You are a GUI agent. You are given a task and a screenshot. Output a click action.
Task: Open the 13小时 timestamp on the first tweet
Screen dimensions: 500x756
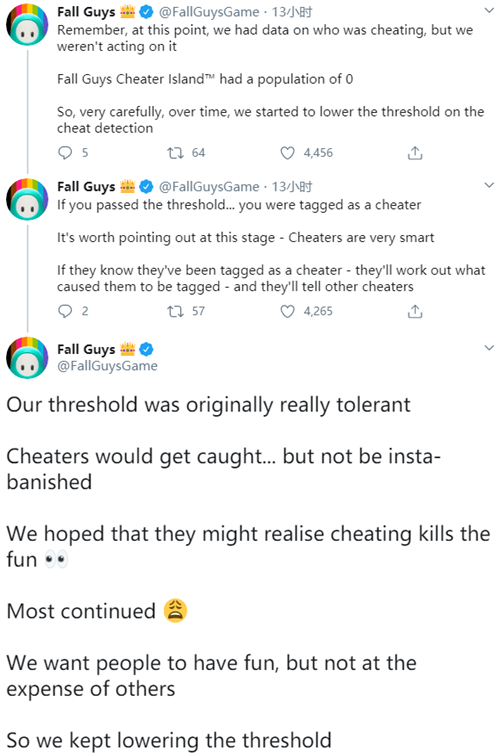click(x=292, y=12)
